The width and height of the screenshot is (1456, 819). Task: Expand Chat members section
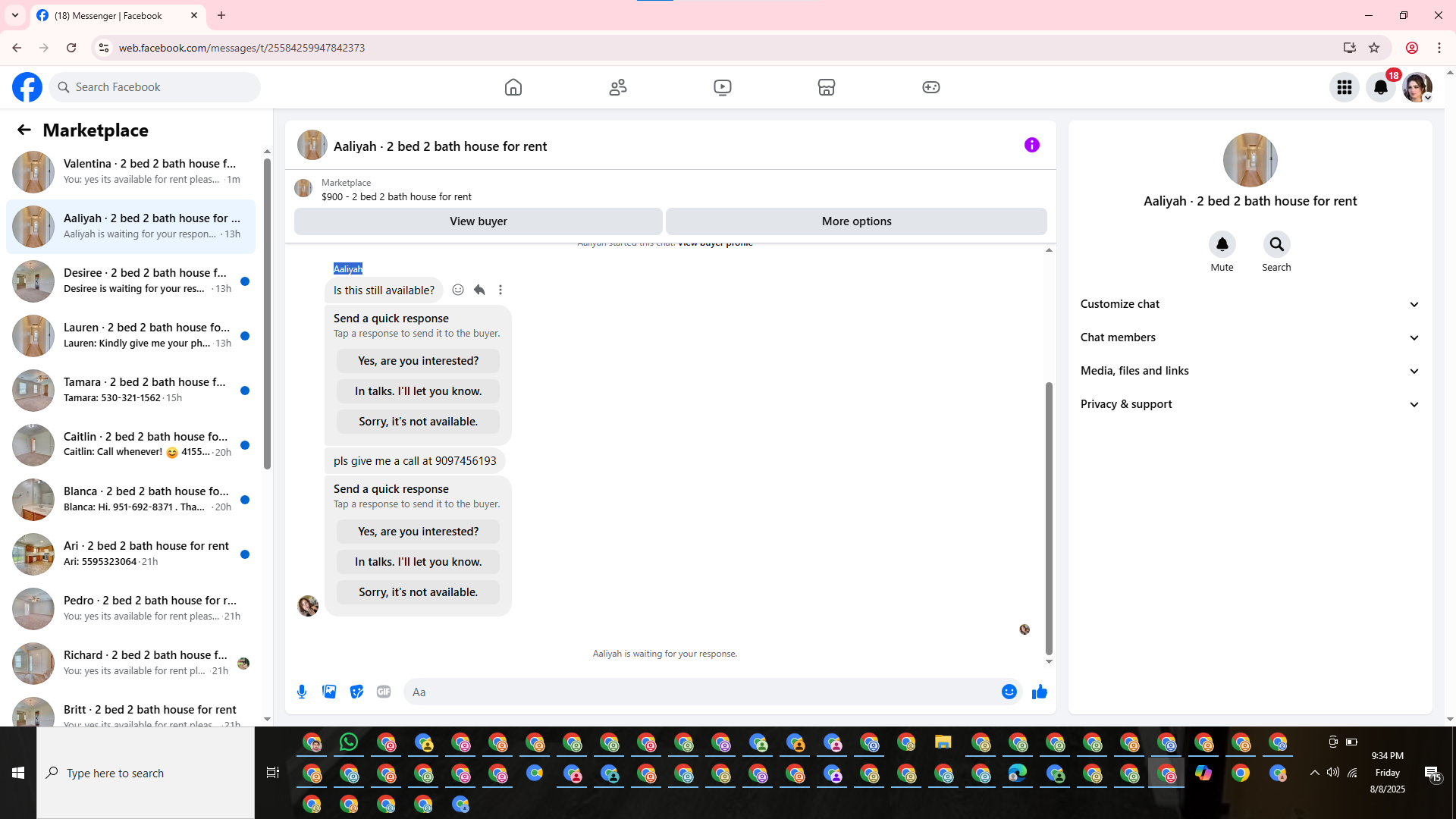[1250, 337]
